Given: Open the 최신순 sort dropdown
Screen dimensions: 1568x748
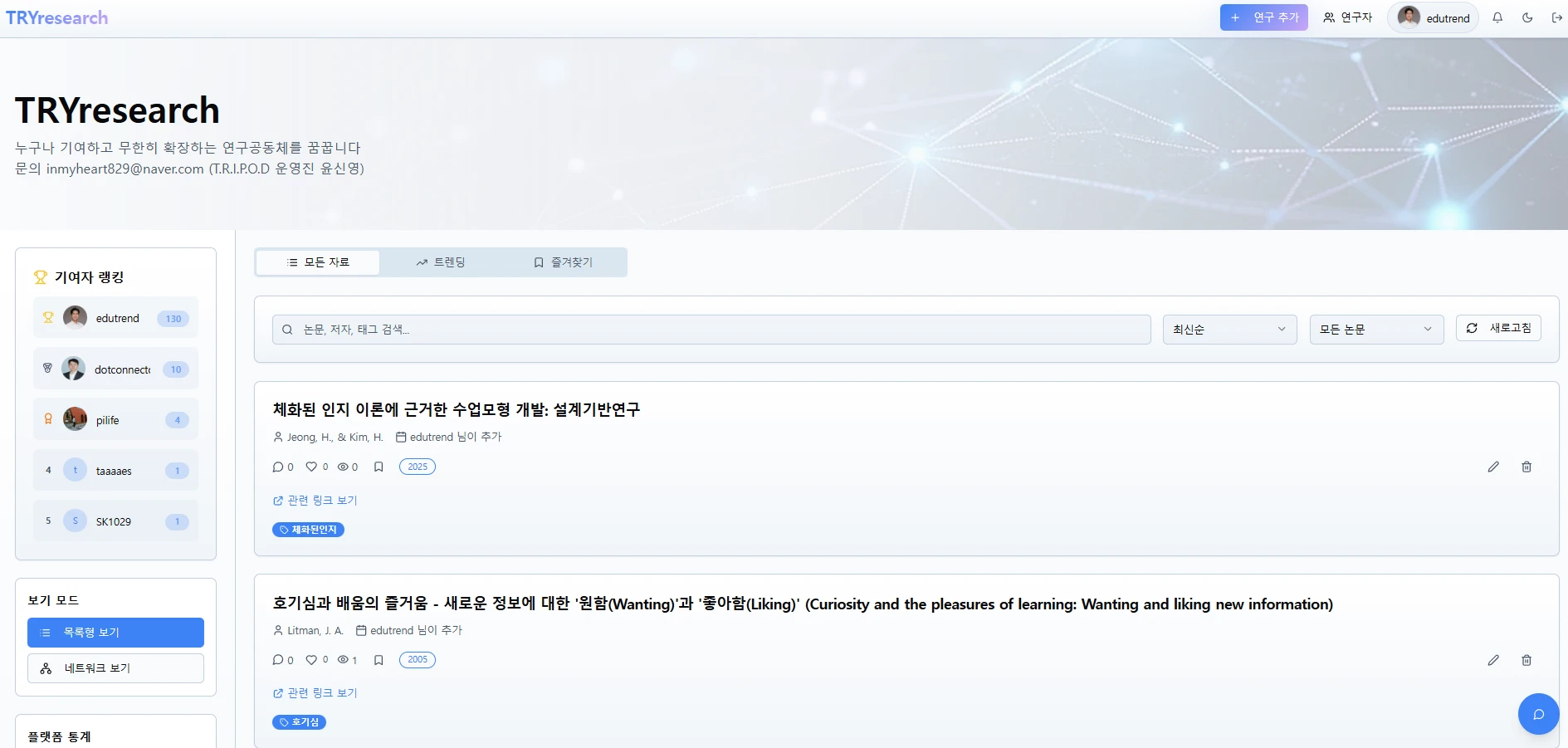Looking at the screenshot, I should click(1229, 330).
